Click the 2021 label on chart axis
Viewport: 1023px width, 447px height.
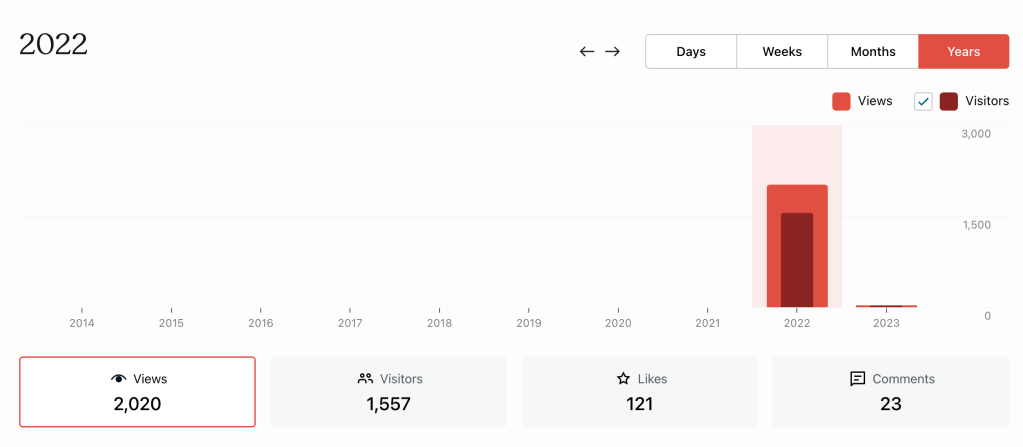(x=708, y=323)
